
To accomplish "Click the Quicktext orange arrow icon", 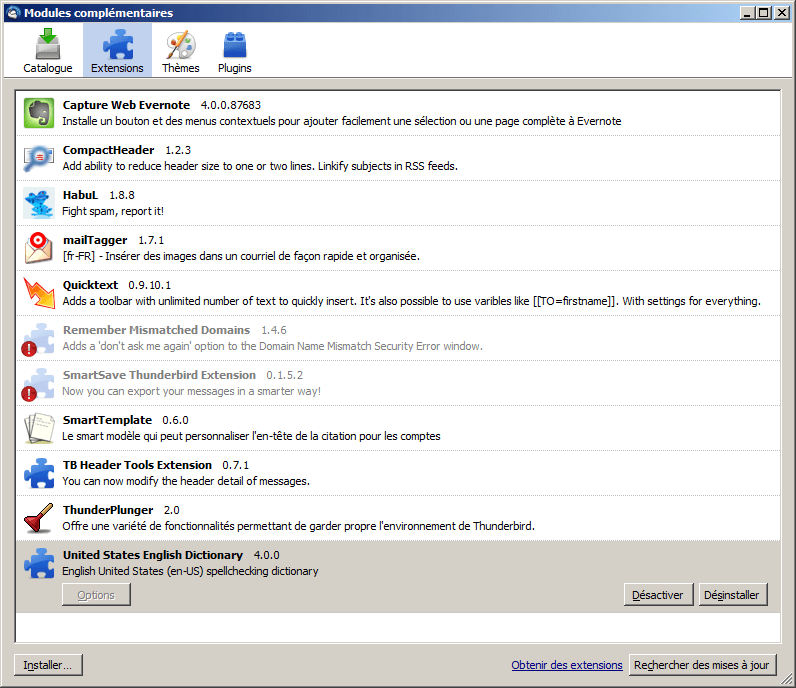I will [x=39, y=293].
